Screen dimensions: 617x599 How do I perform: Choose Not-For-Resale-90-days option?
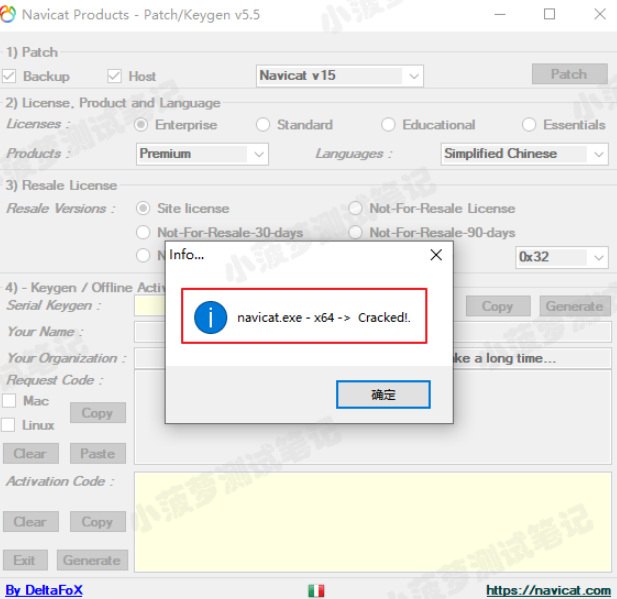pyautogui.click(x=355, y=232)
